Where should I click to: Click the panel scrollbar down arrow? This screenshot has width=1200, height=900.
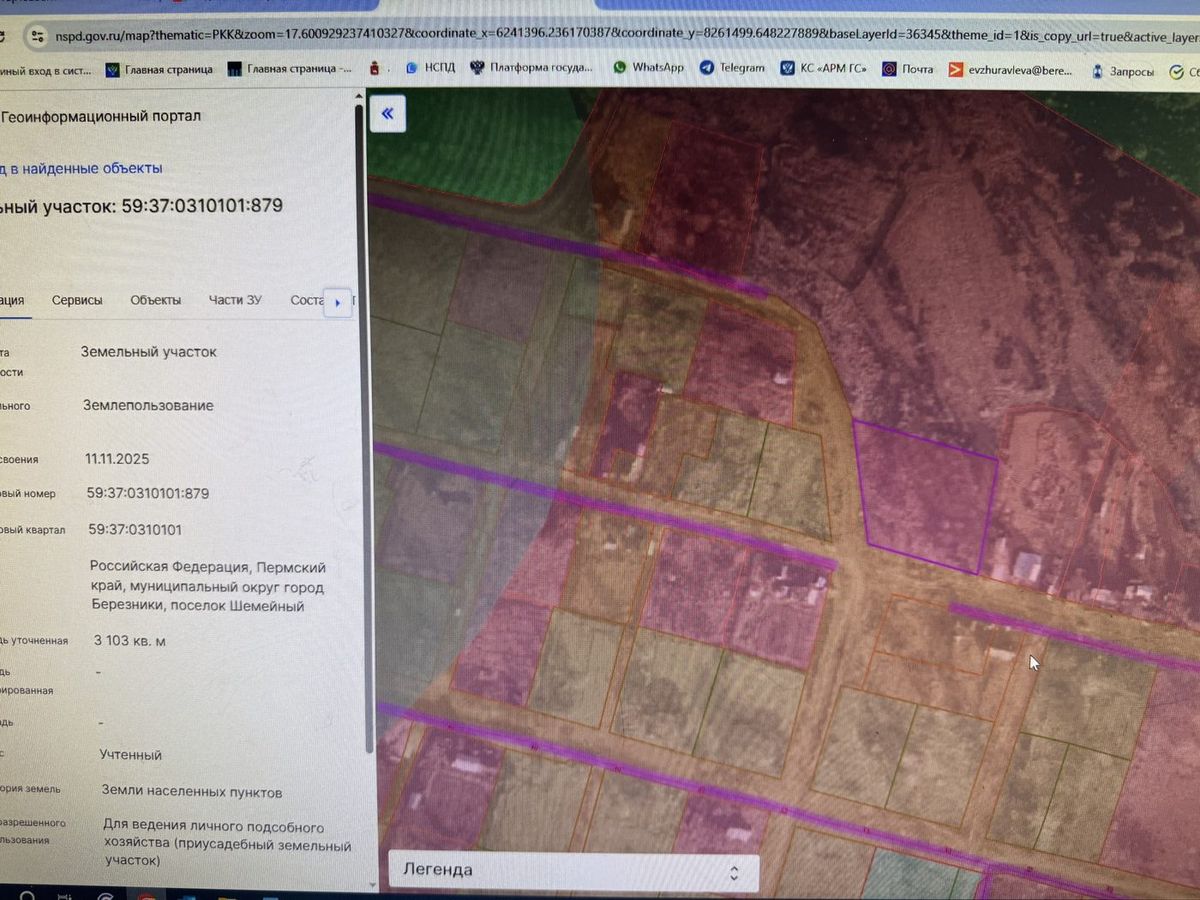pos(373,885)
